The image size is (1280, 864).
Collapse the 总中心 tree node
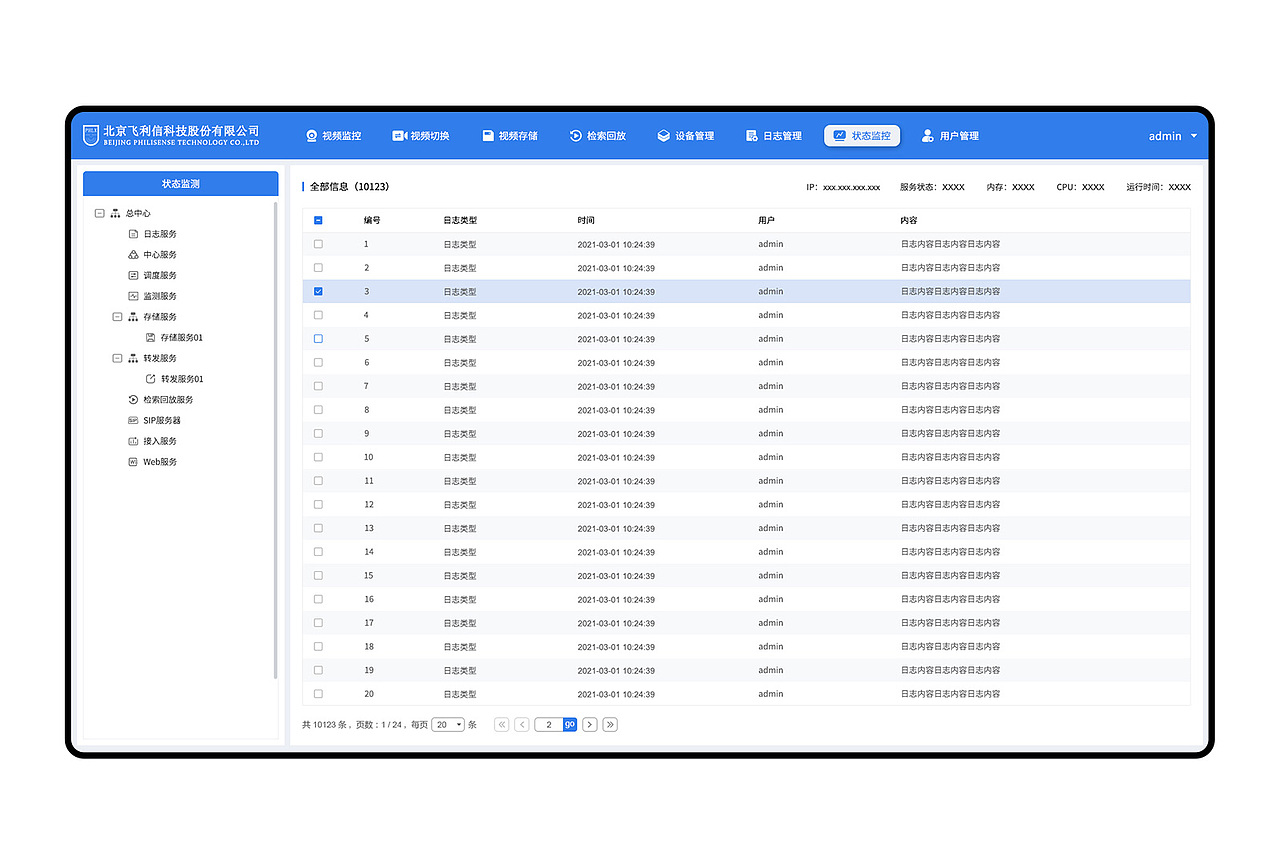pos(99,213)
